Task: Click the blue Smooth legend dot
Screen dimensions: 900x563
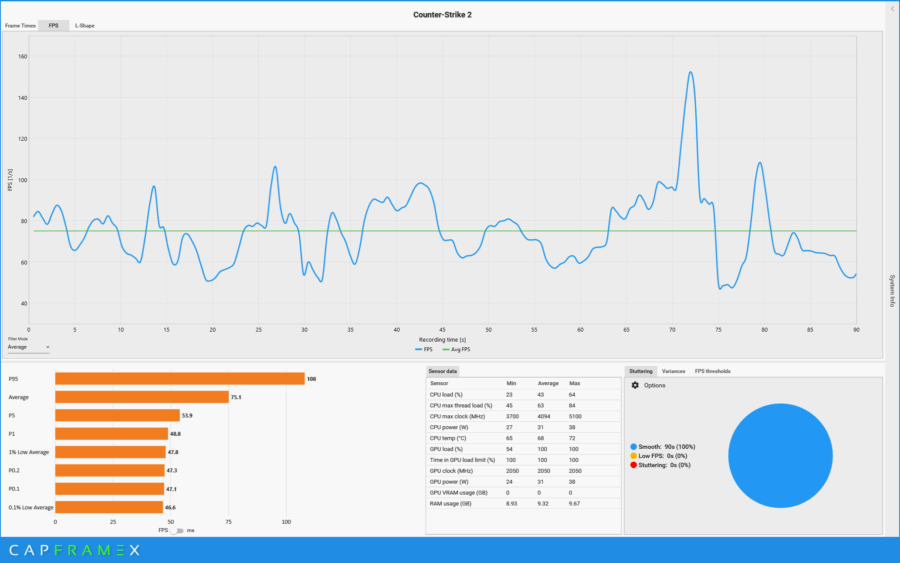Action: (634, 446)
